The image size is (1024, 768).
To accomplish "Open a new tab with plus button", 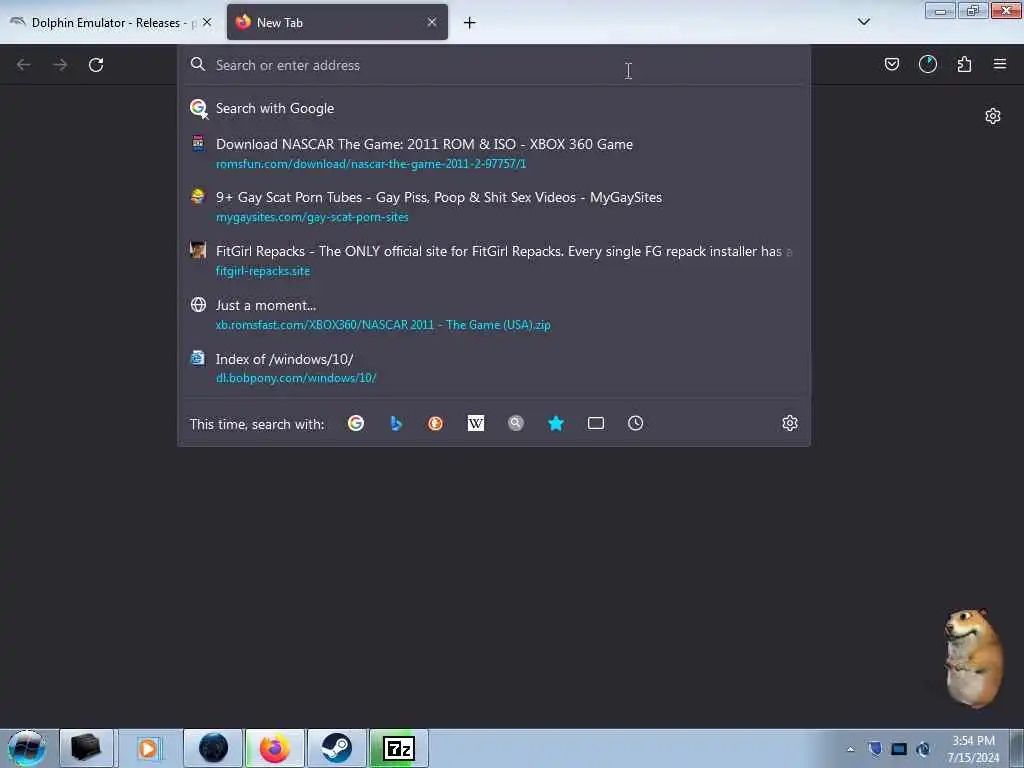I will (x=470, y=23).
